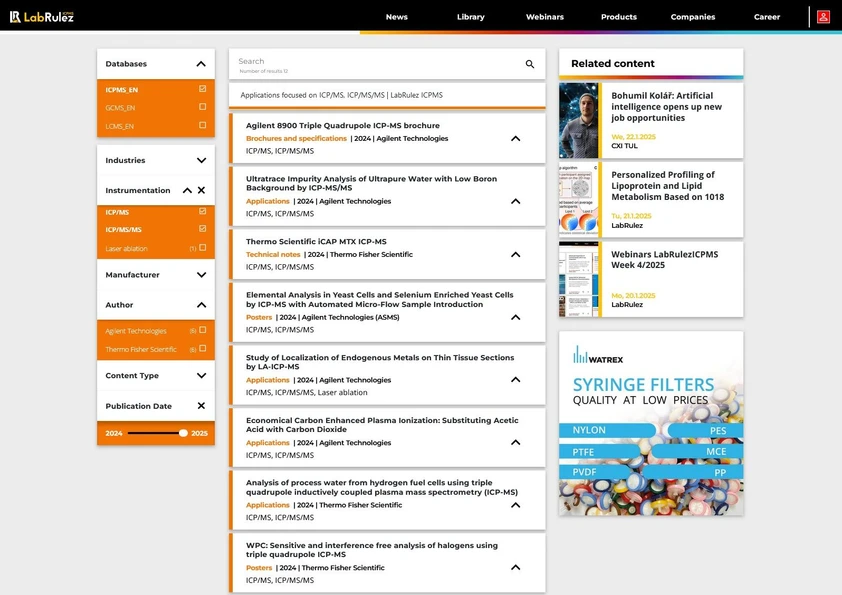Collapse the hydrogen fuel cells result chevron
842x595 pixels.
click(x=516, y=505)
